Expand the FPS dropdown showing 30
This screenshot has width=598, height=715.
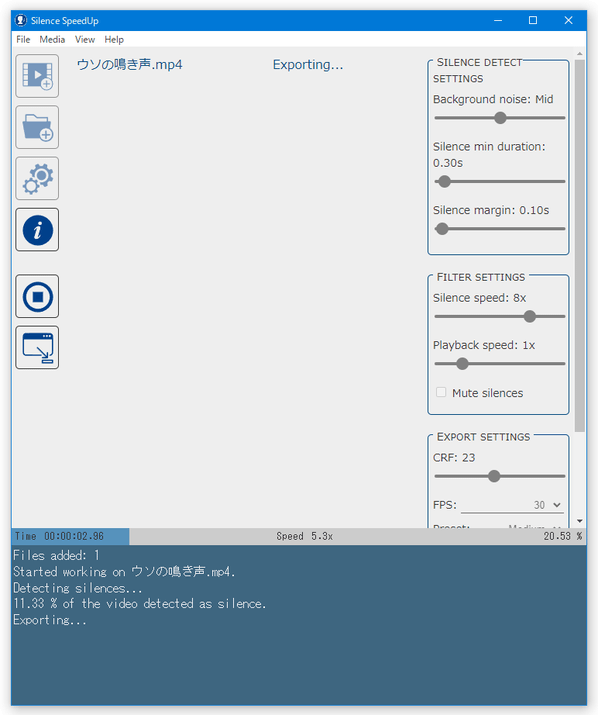point(512,505)
